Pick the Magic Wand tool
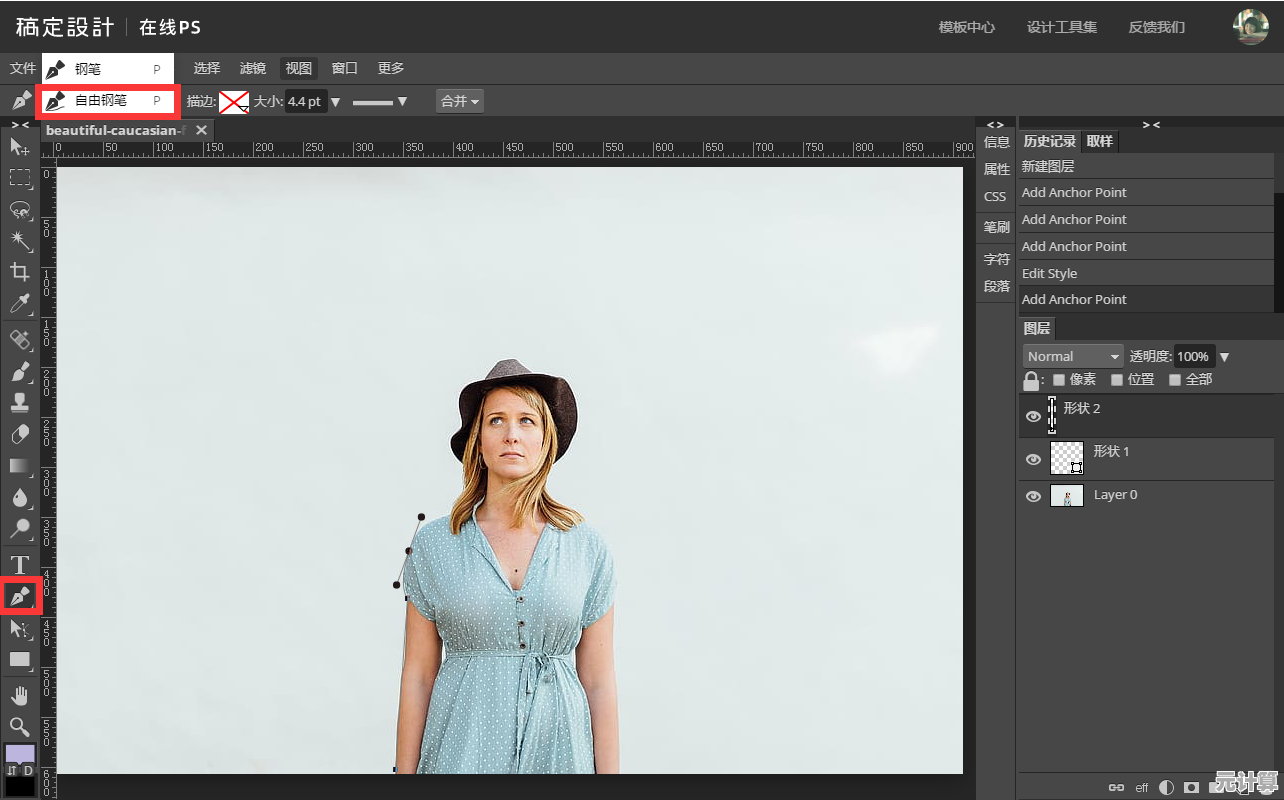This screenshot has width=1284, height=800. pyautogui.click(x=20, y=240)
